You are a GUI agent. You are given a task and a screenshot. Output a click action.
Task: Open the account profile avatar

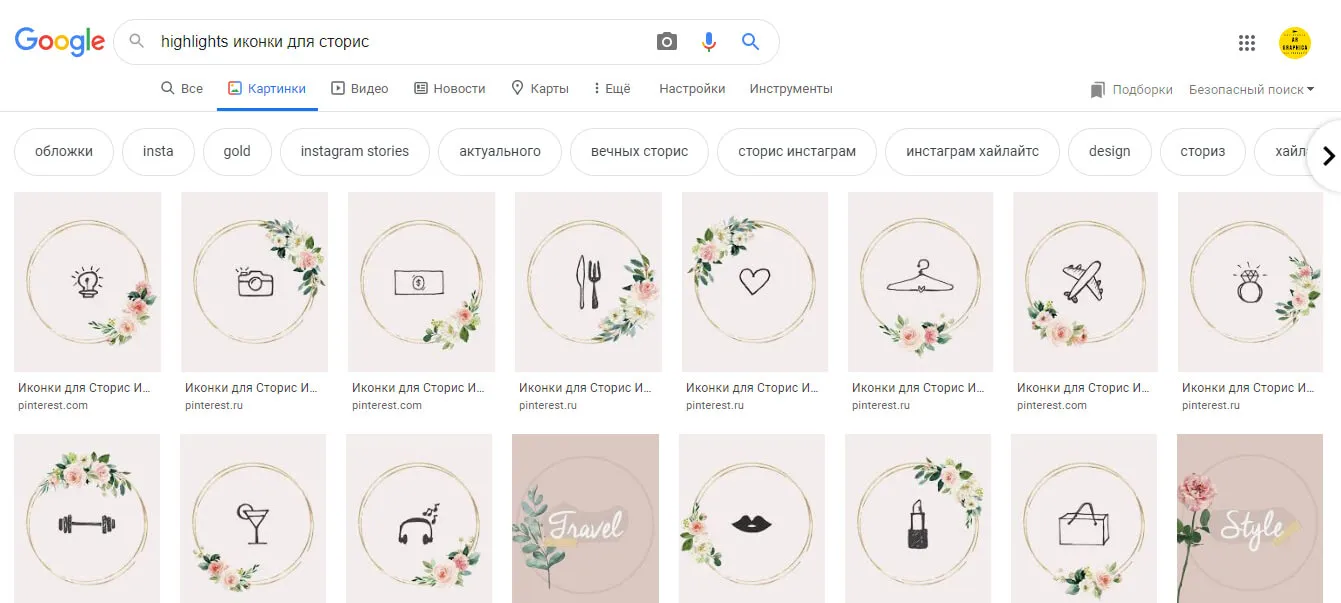coord(1295,42)
